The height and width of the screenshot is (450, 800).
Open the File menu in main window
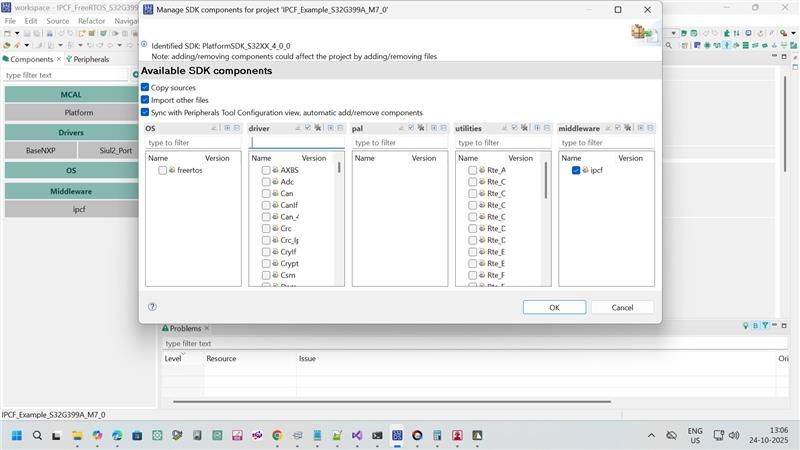10,21
